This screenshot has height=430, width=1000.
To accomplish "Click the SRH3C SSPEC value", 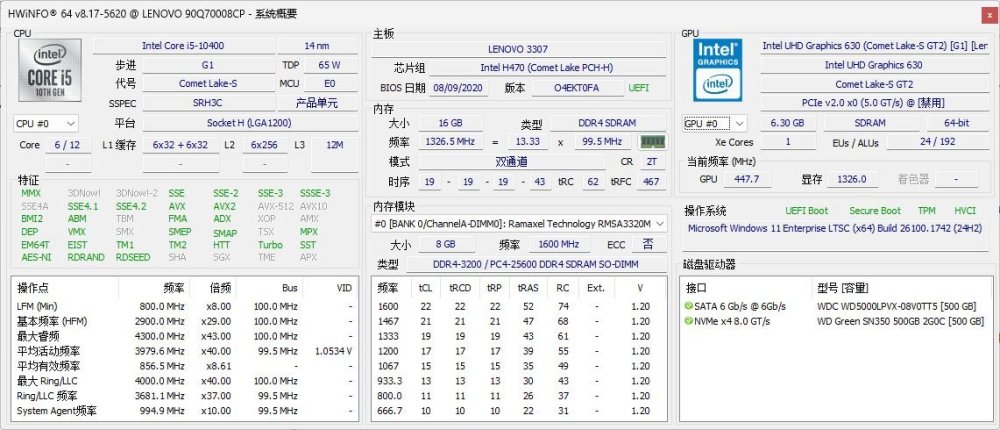I will click(x=208, y=103).
